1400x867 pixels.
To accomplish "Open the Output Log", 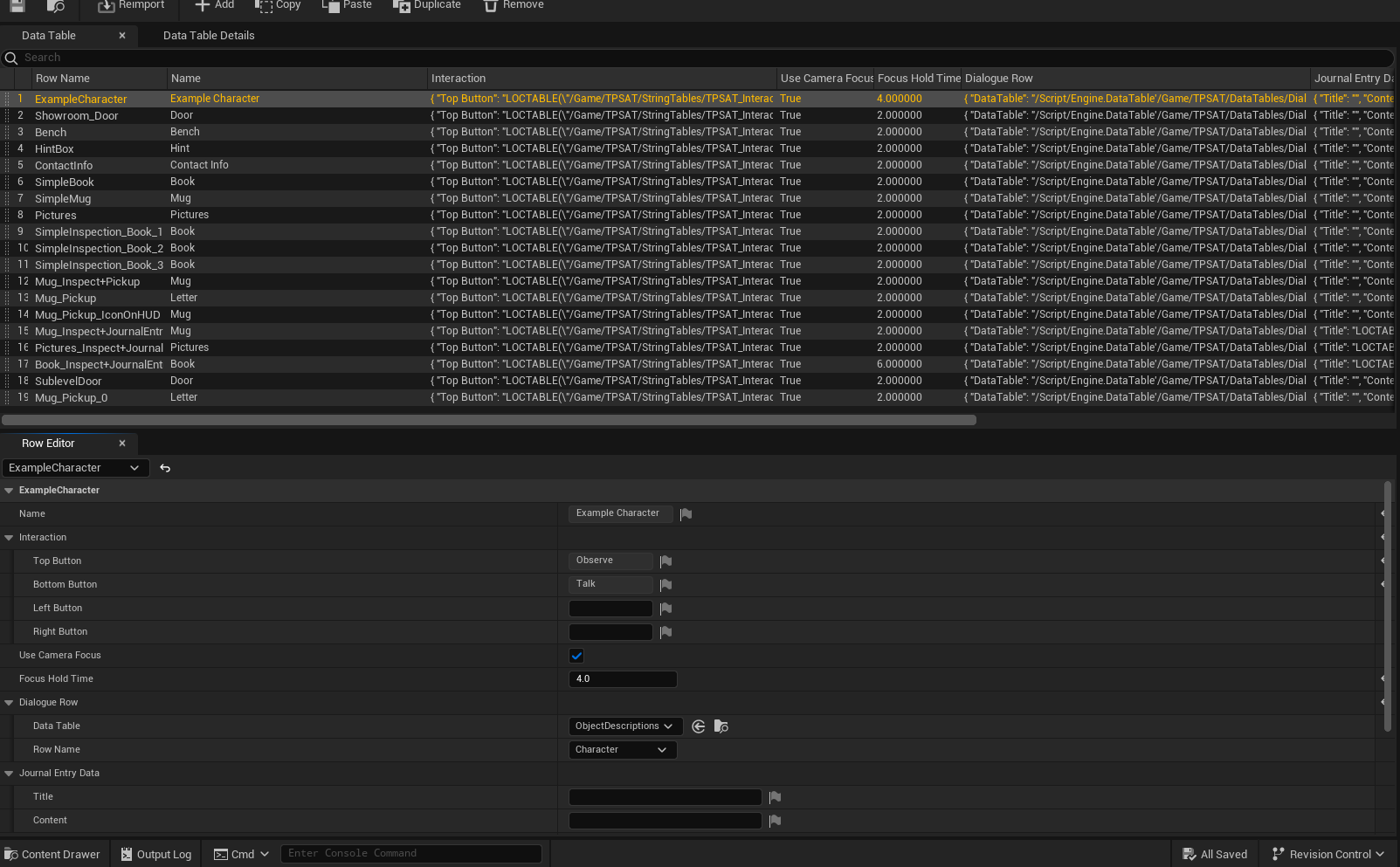I will click(x=156, y=854).
